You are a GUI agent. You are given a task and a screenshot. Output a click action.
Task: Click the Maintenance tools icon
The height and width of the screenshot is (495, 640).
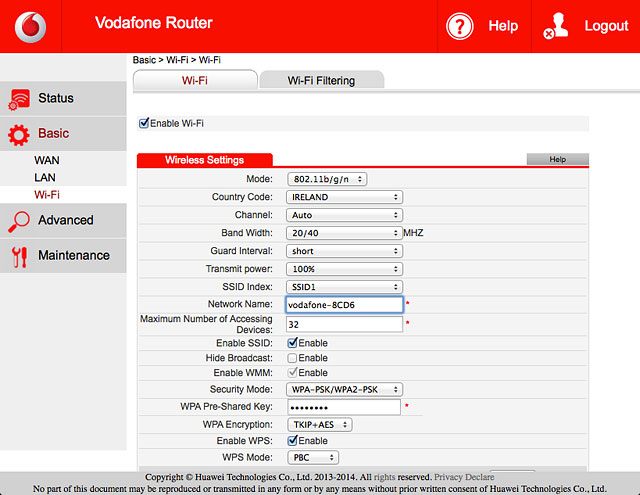pos(19,257)
